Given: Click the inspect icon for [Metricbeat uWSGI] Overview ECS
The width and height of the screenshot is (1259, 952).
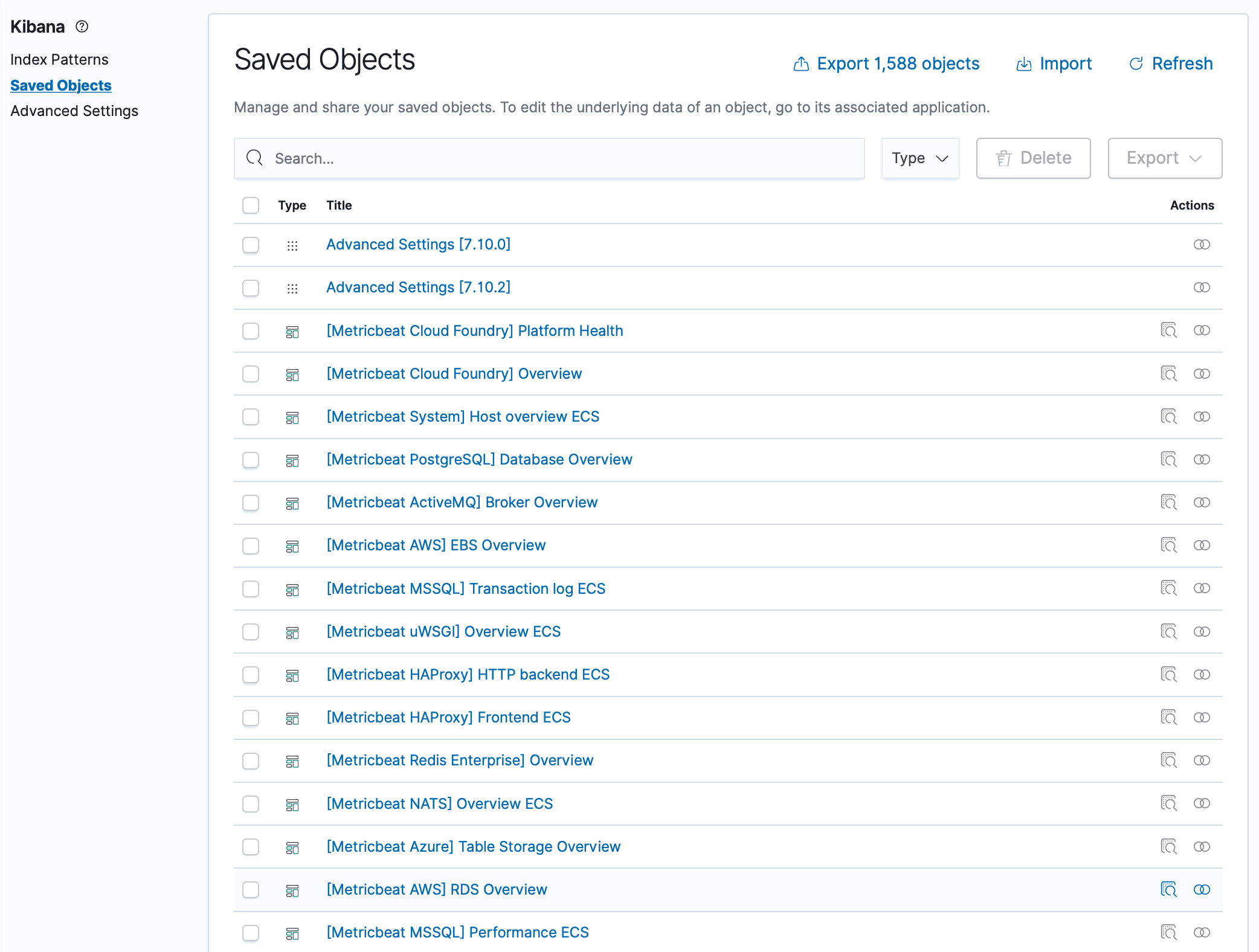Looking at the screenshot, I should tap(1167, 632).
